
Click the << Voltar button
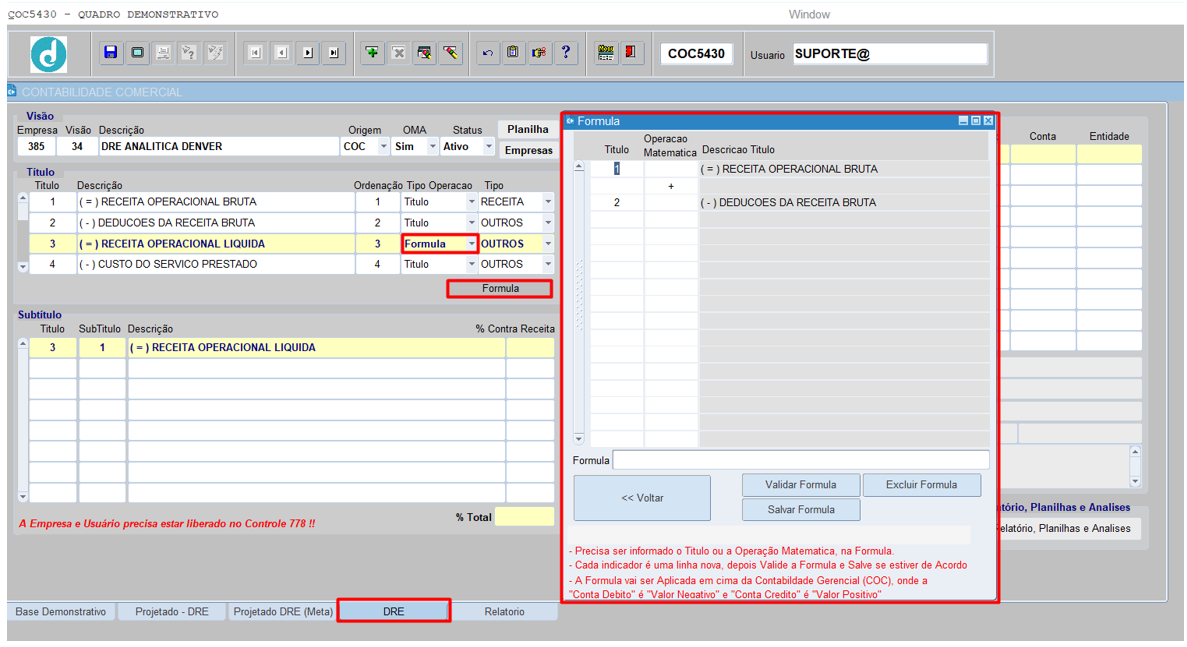pos(642,498)
